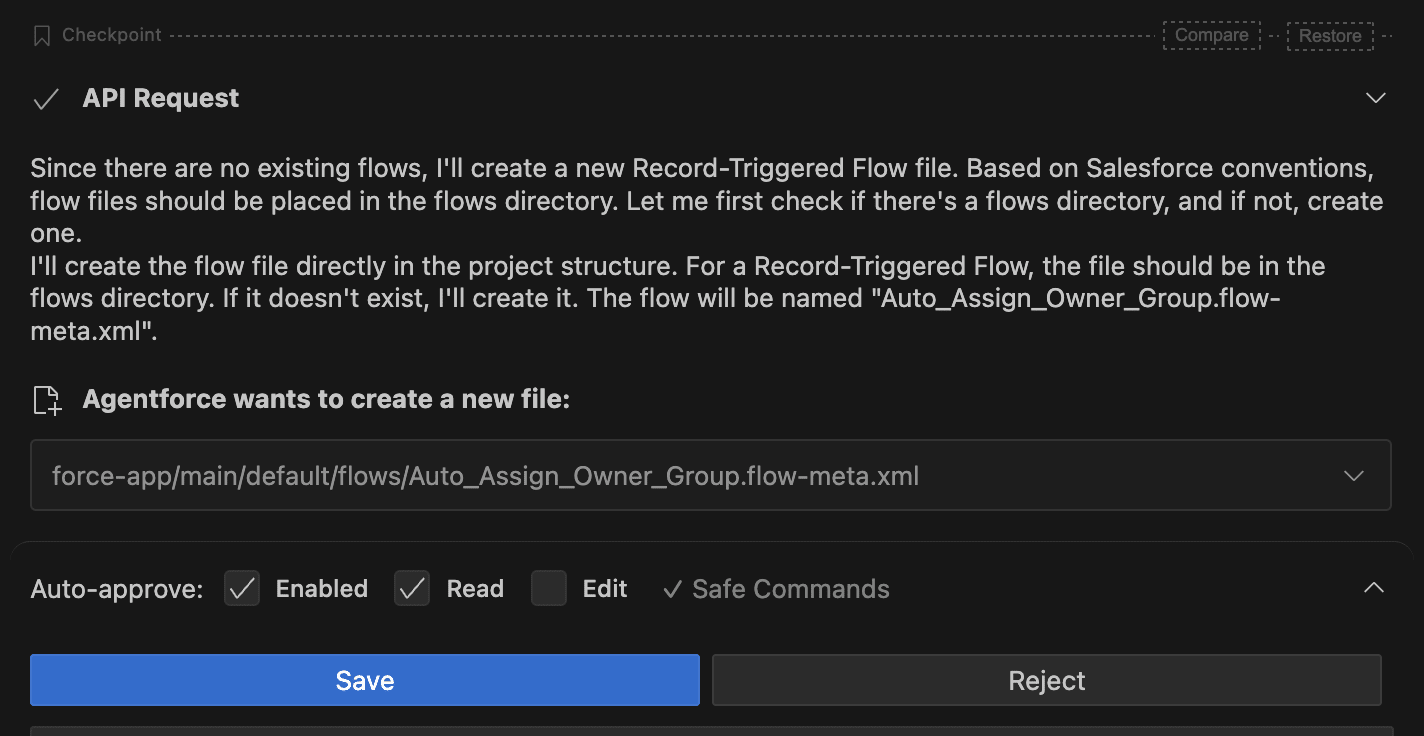Uncheck the Enabled auto-approve checkbox
Image resolution: width=1424 pixels, height=736 pixels.
[242, 589]
